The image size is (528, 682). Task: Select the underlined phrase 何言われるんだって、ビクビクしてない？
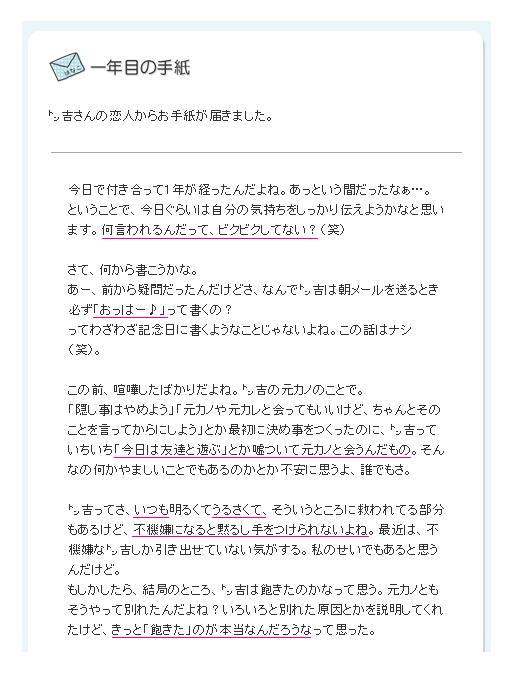pos(210,229)
